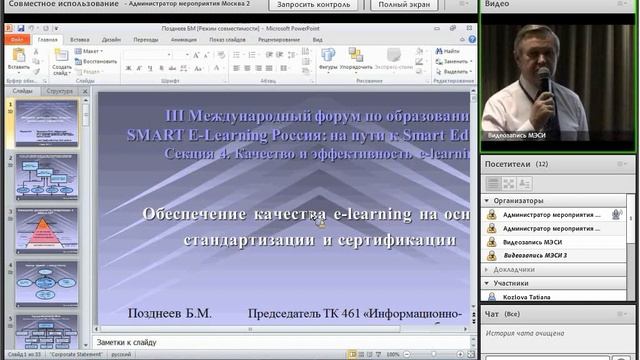Increase font size with the large A icon
Viewport: 640px width, 360px height.
tap(196, 55)
